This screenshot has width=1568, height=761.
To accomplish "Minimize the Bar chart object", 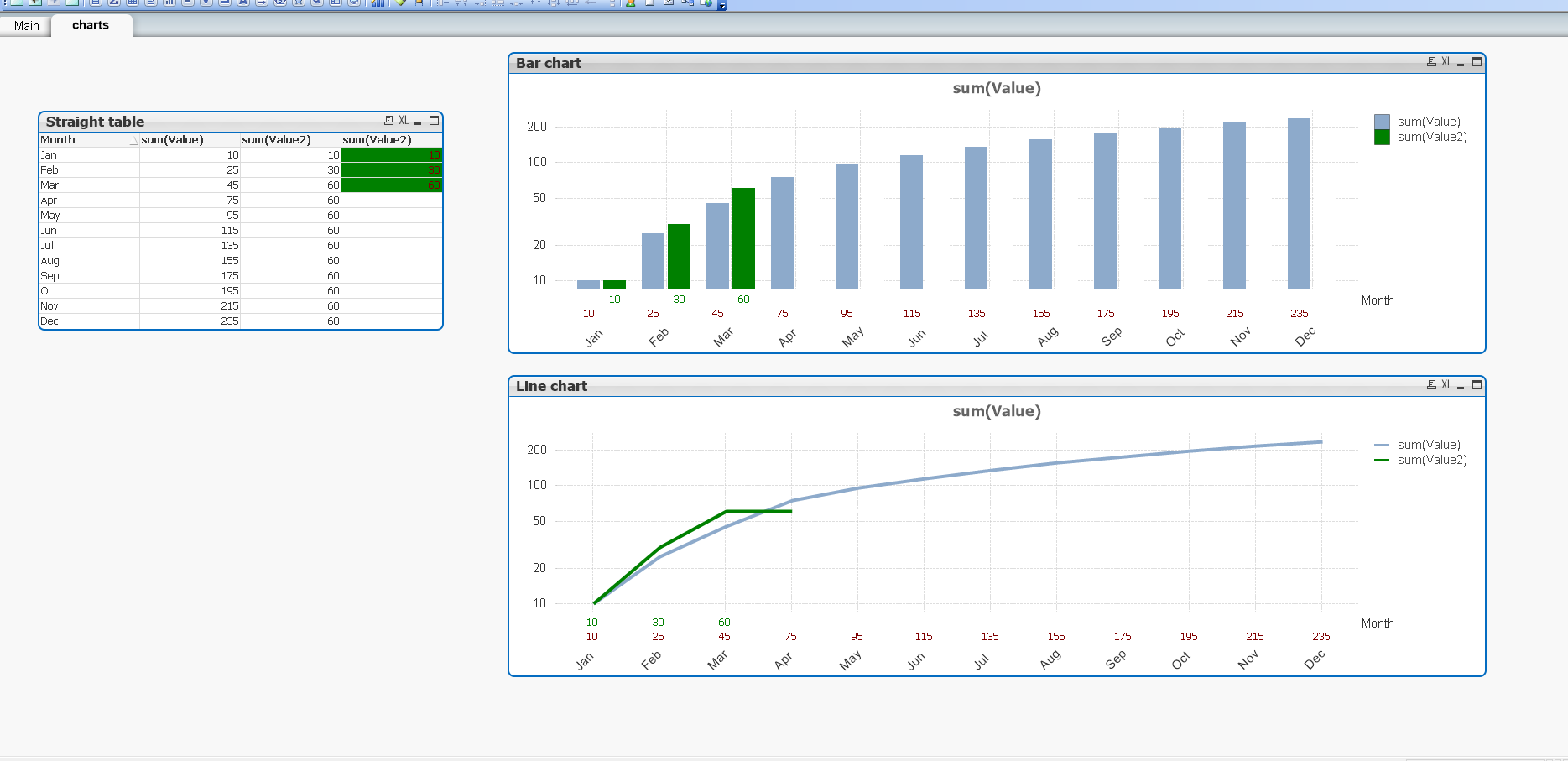I will coord(1461,63).
